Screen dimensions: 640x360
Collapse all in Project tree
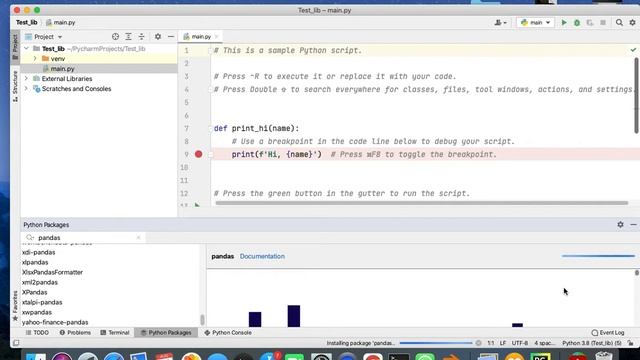click(x=141, y=37)
